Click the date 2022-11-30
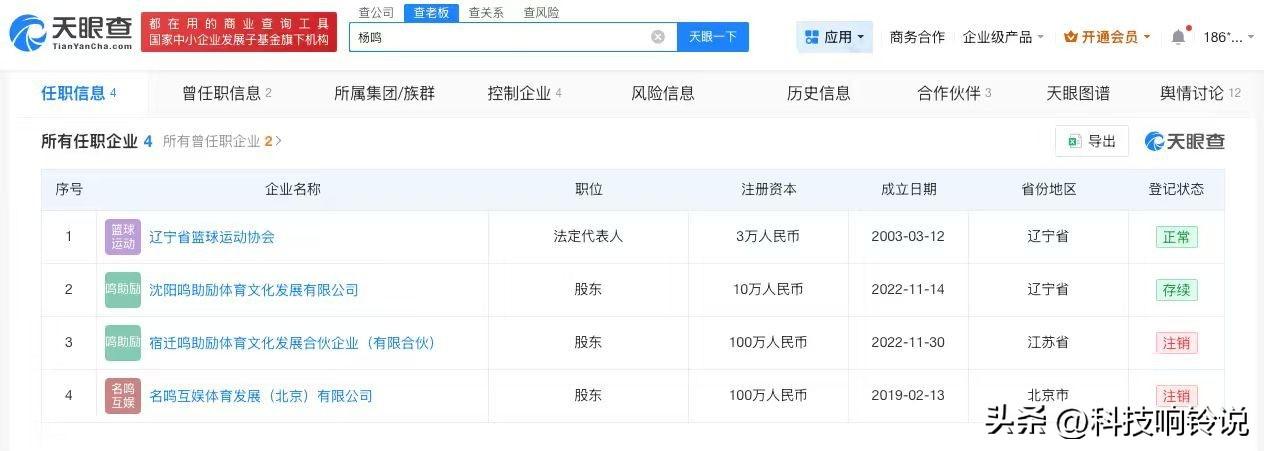Image resolution: width=1264 pixels, height=451 pixels. pos(908,343)
